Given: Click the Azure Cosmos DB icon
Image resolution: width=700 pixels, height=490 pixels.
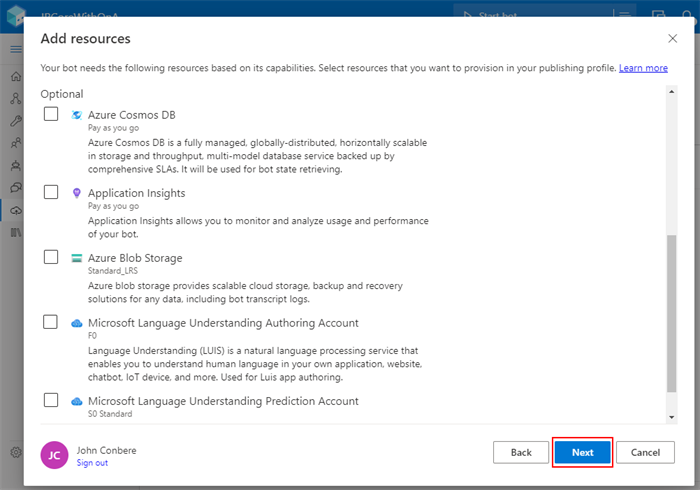Looking at the screenshot, I should pos(77,115).
